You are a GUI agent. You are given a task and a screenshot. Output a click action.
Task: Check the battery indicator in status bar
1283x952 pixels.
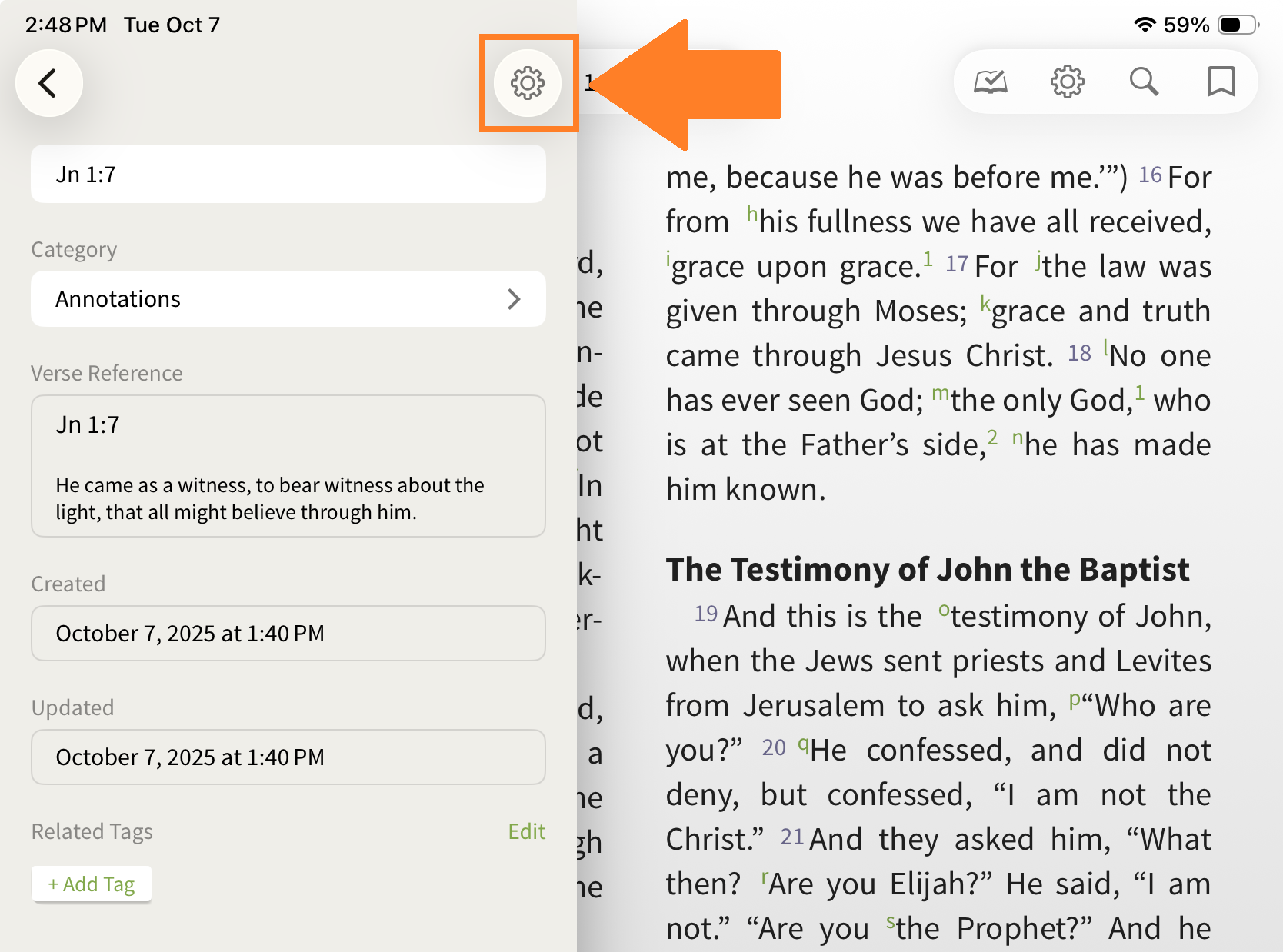tap(1238, 25)
